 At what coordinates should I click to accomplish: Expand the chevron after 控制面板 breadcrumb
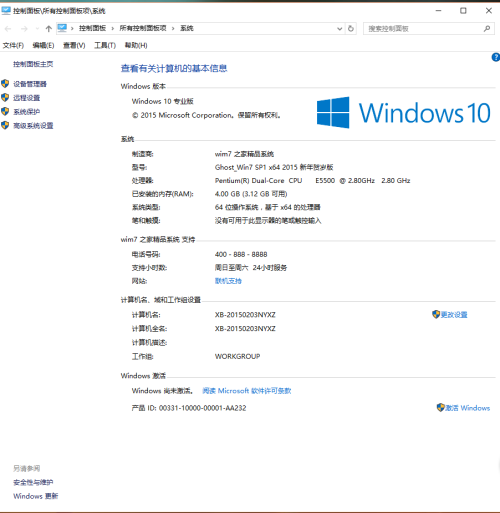[x=113, y=29]
